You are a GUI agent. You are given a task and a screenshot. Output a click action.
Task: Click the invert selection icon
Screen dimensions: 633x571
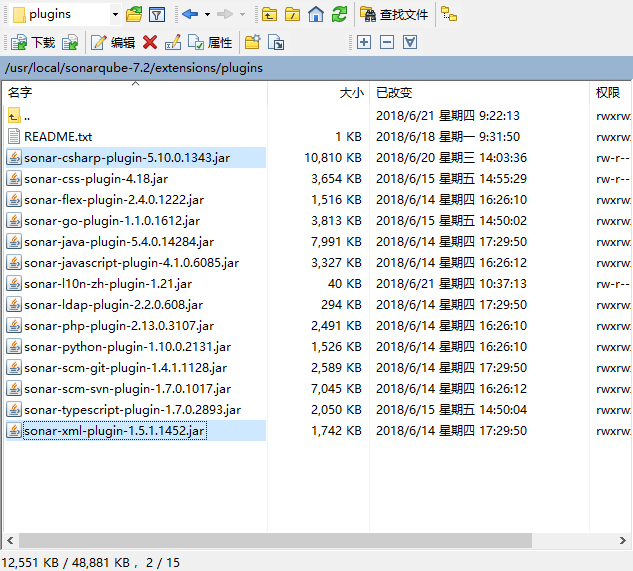click(410, 42)
